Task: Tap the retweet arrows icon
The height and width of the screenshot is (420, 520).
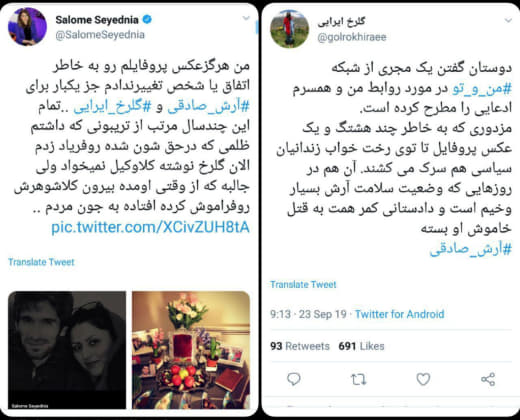Action: pyautogui.click(x=359, y=379)
